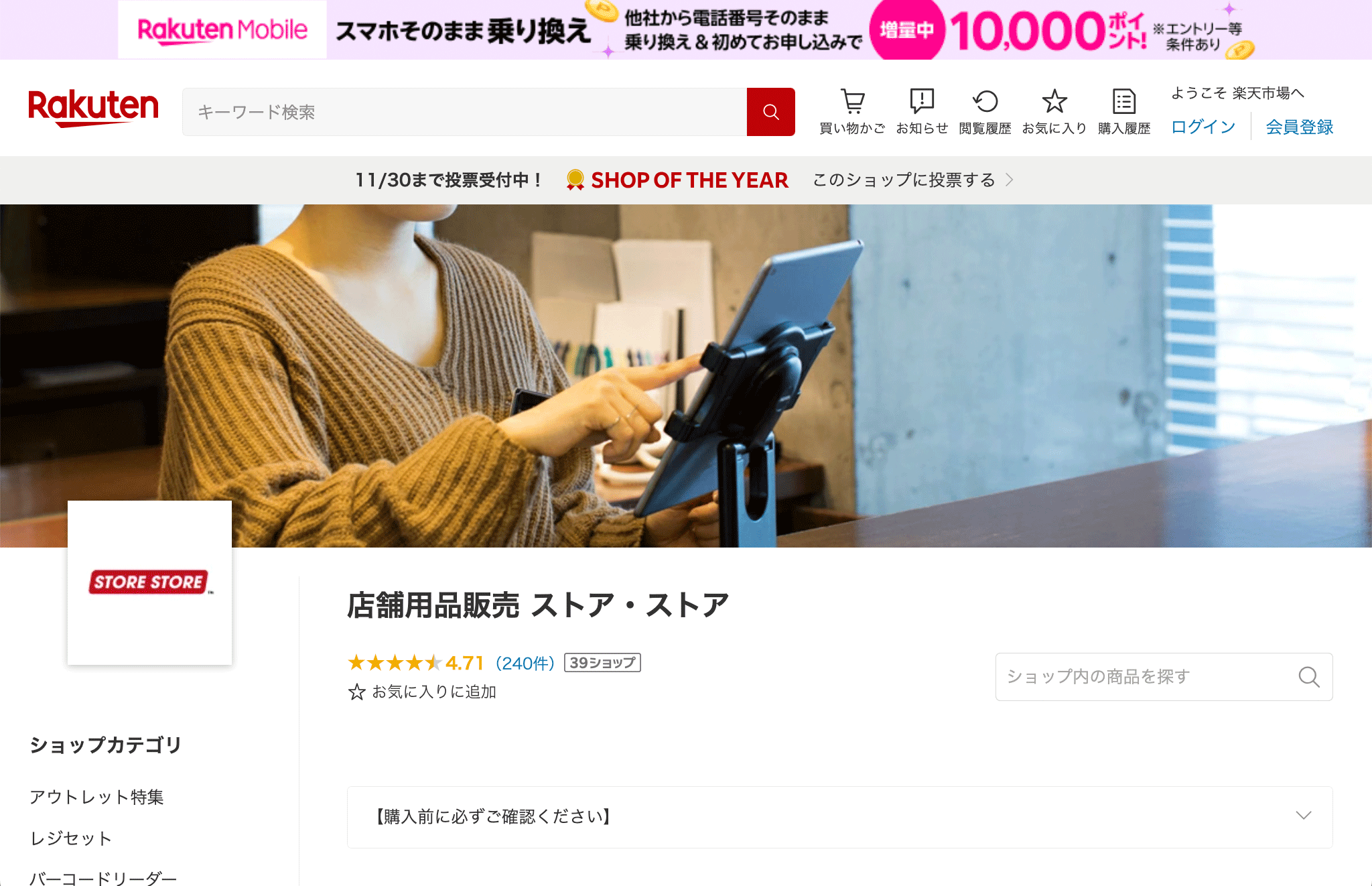Click the shop search magnifier icon
The width and height of the screenshot is (1372, 886).
pyautogui.click(x=1308, y=677)
